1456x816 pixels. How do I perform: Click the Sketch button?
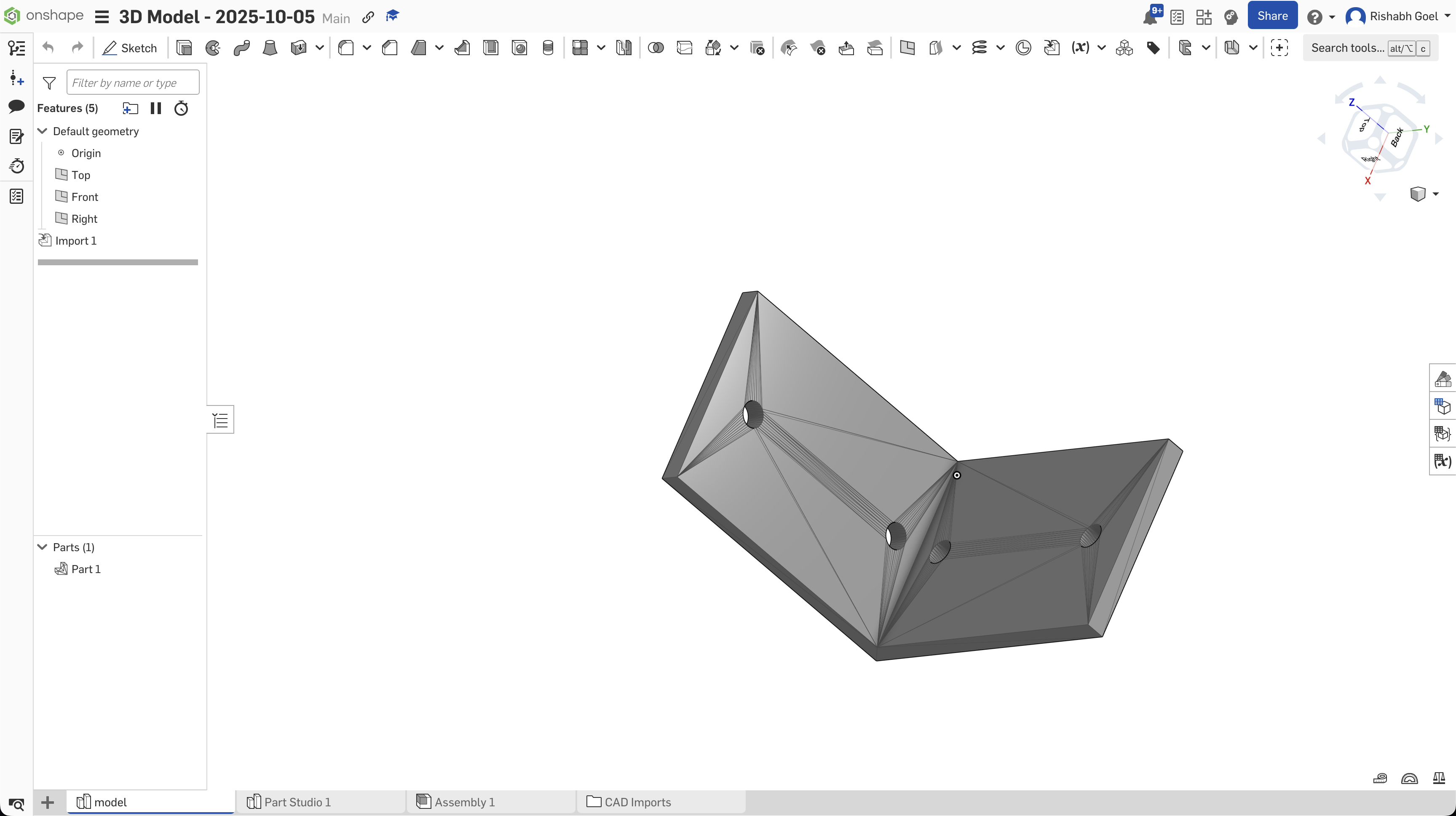click(x=129, y=48)
